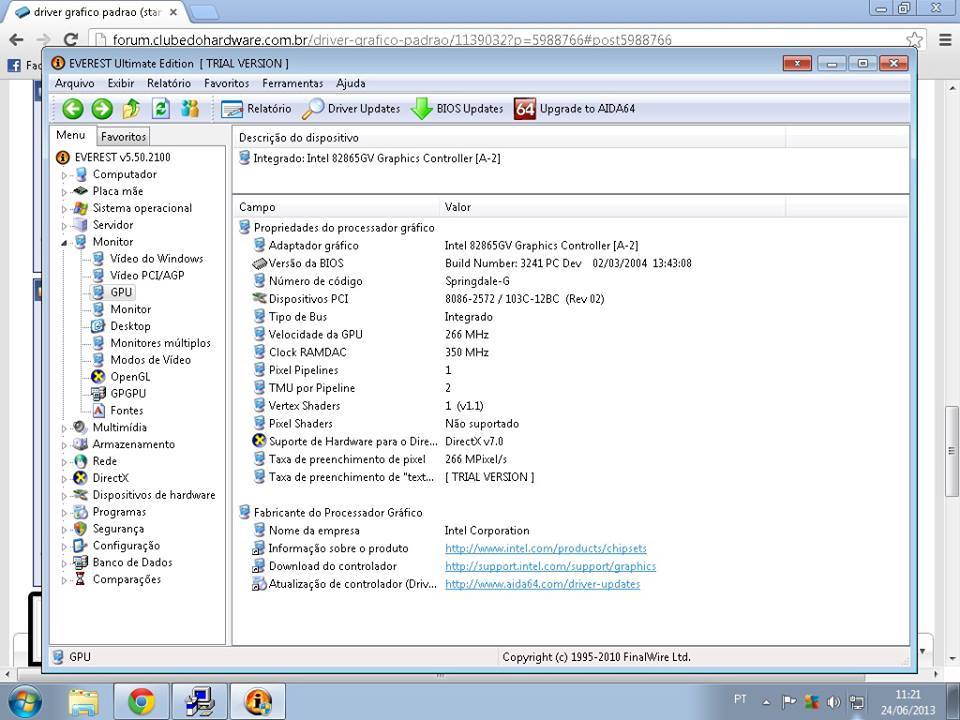Click the Fontes tree item icon

[98, 410]
